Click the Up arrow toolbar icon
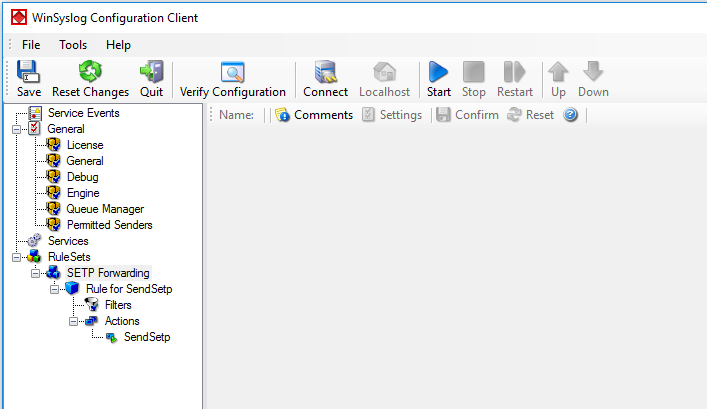 [x=558, y=72]
